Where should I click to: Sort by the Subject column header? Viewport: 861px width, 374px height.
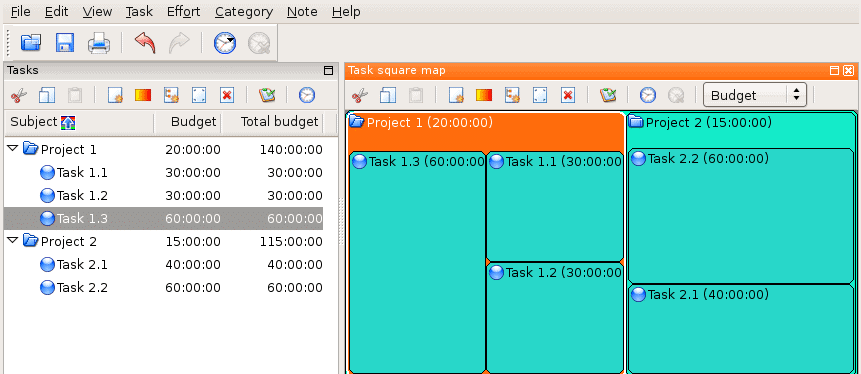point(79,122)
